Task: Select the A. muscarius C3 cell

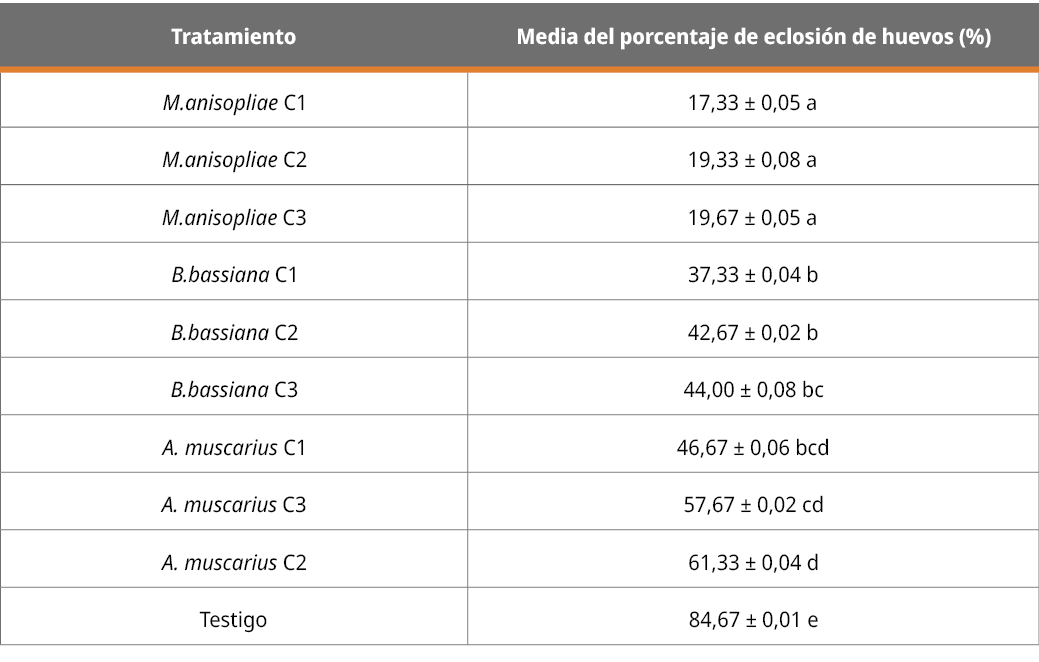Action: 234,505
